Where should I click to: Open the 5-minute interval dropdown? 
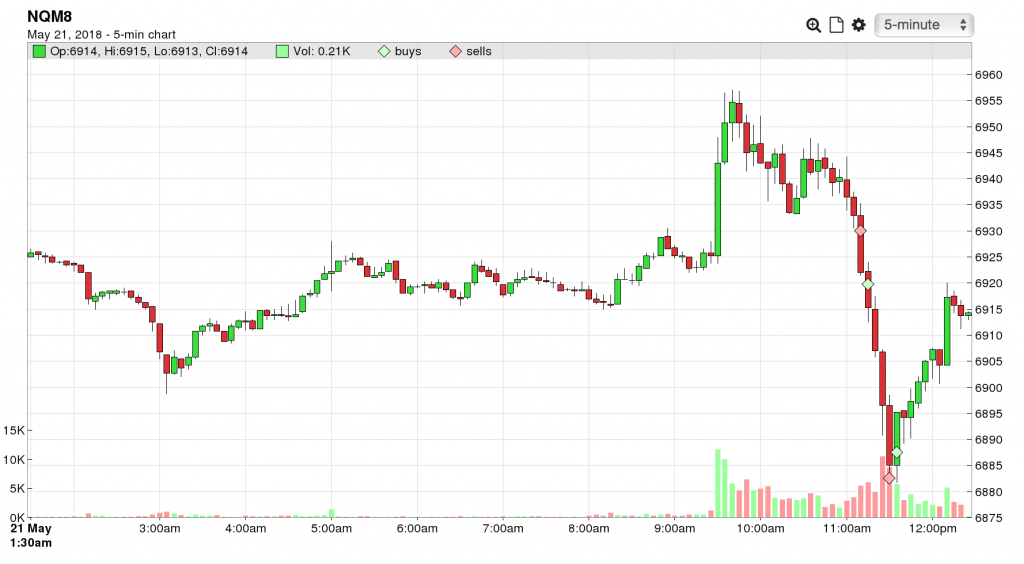pyautogui.click(x=924, y=25)
